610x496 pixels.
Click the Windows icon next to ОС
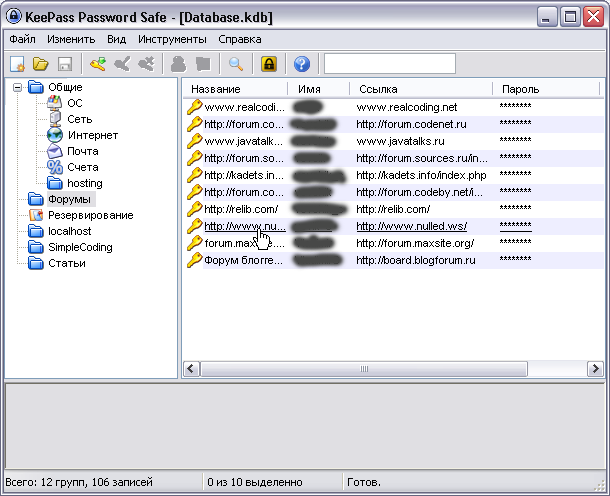click(x=55, y=103)
